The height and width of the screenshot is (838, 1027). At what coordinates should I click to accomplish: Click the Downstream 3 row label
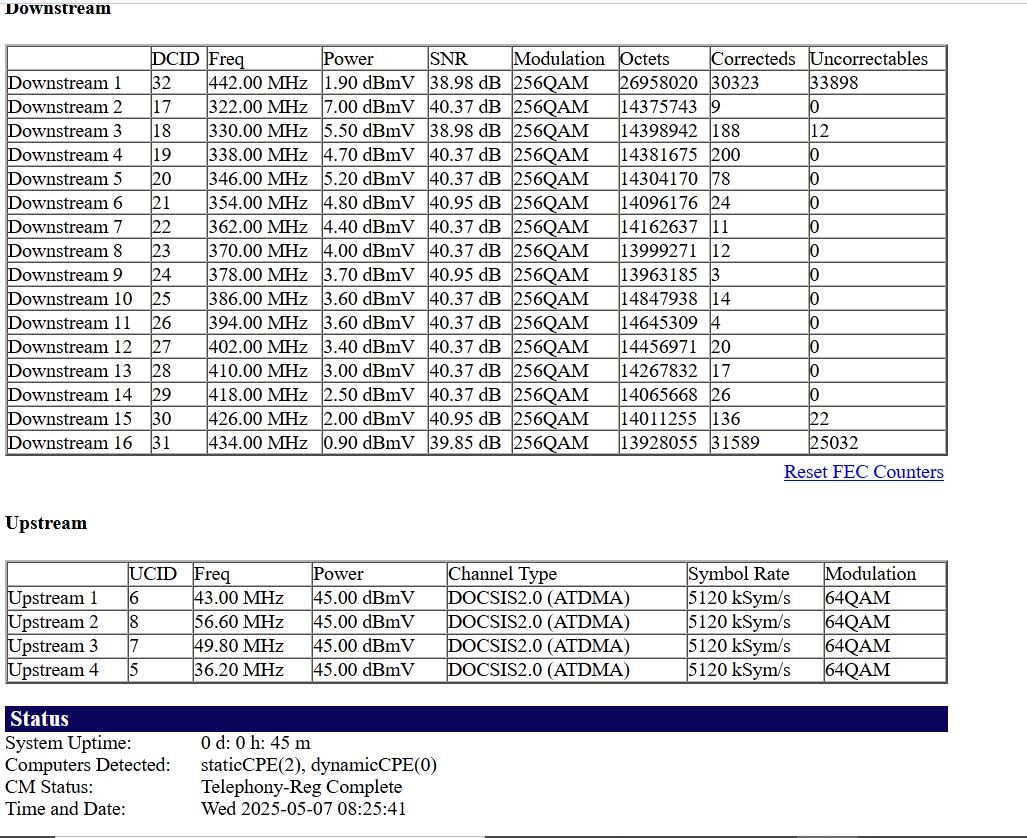pyautogui.click(x=64, y=131)
